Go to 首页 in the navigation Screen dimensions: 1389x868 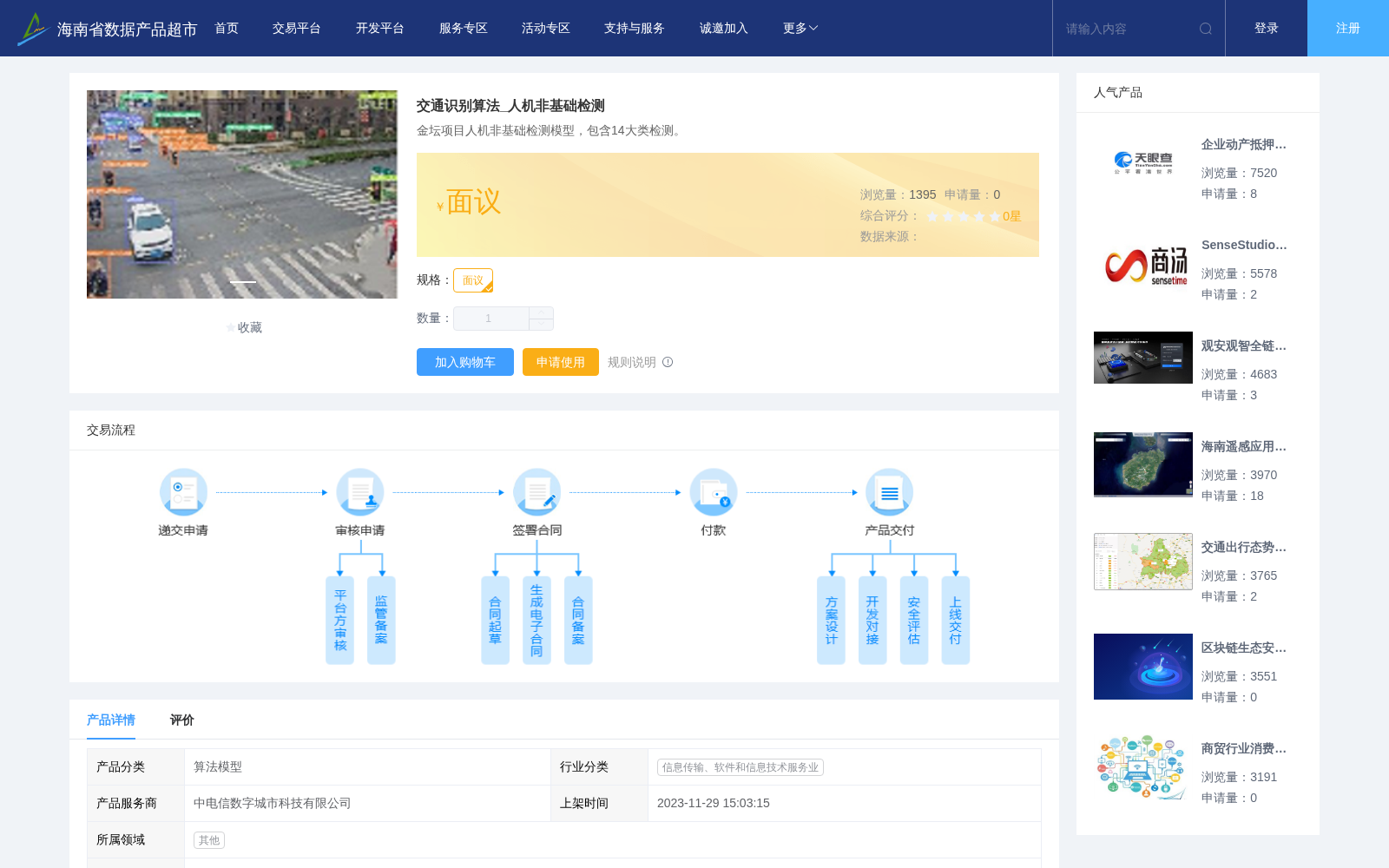pyautogui.click(x=227, y=29)
